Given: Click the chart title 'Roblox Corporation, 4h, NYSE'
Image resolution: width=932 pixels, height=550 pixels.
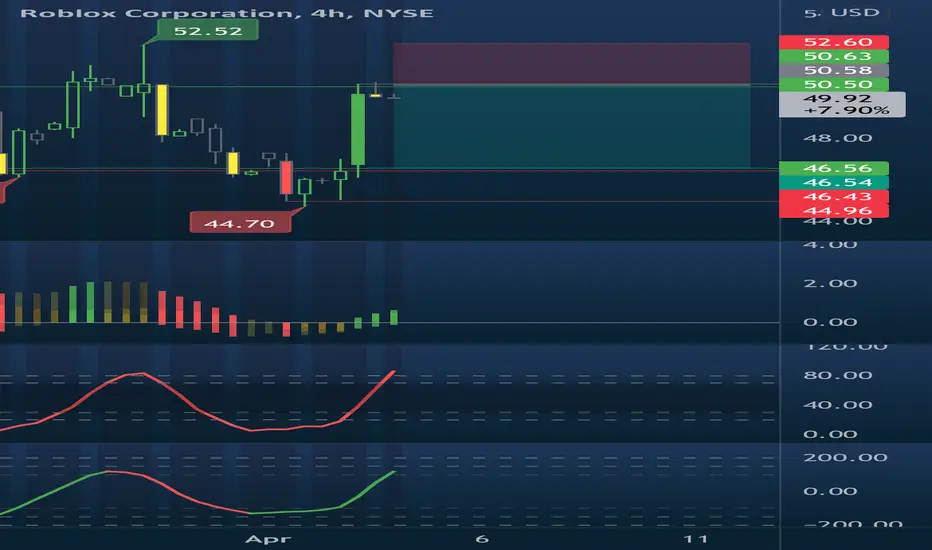Looking at the screenshot, I should pyautogui.click(x=226, y=13).
